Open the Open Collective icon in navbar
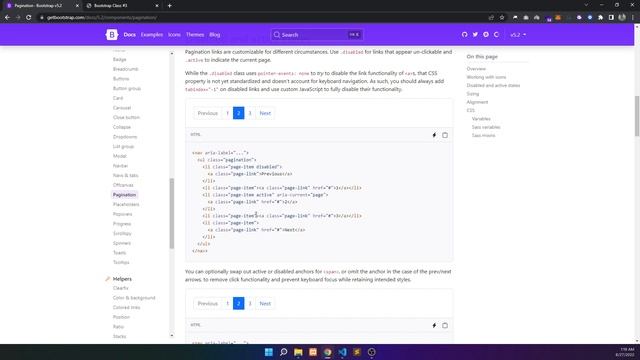640x360 pixels. (x=496, y=35)
